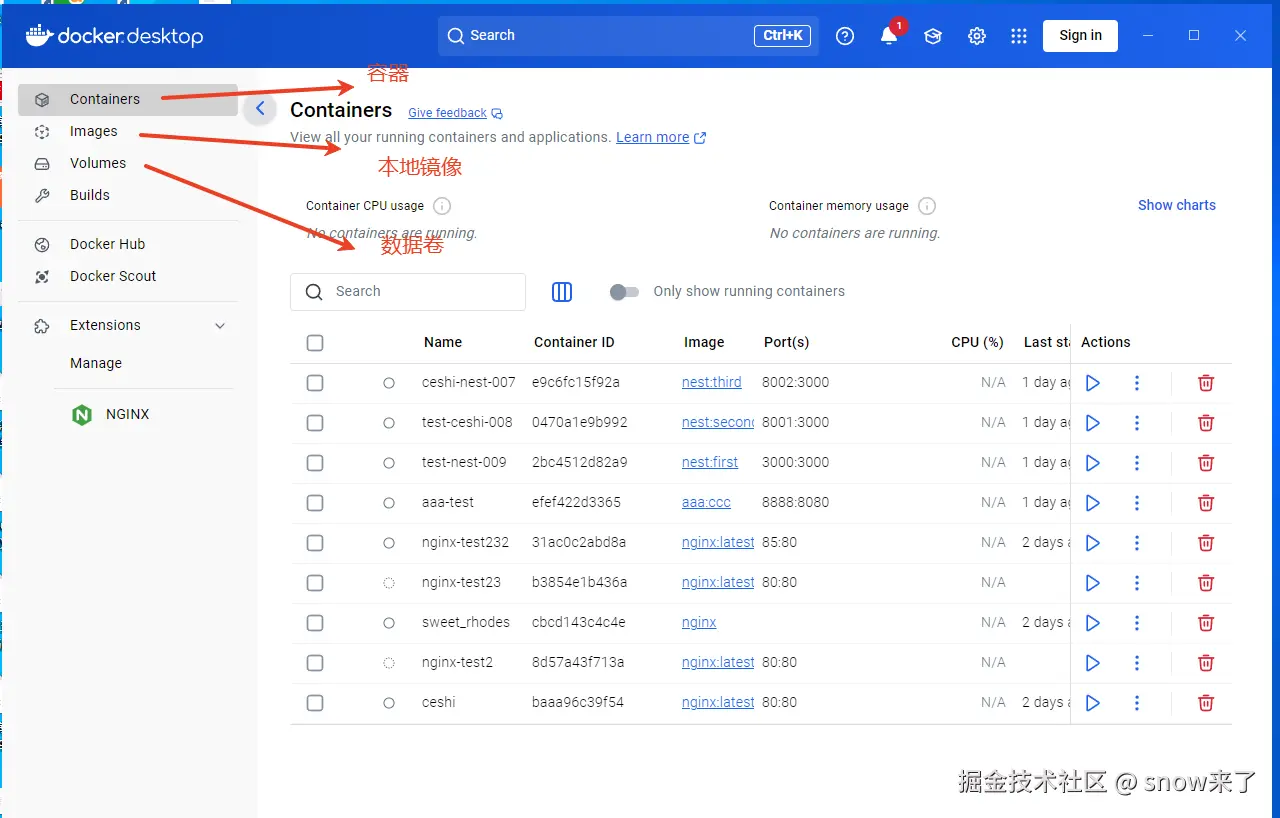Click the NGINX extension hexagon icon
The width and height of the screenshot is (1280, 818).
click(x=82, y=415)
